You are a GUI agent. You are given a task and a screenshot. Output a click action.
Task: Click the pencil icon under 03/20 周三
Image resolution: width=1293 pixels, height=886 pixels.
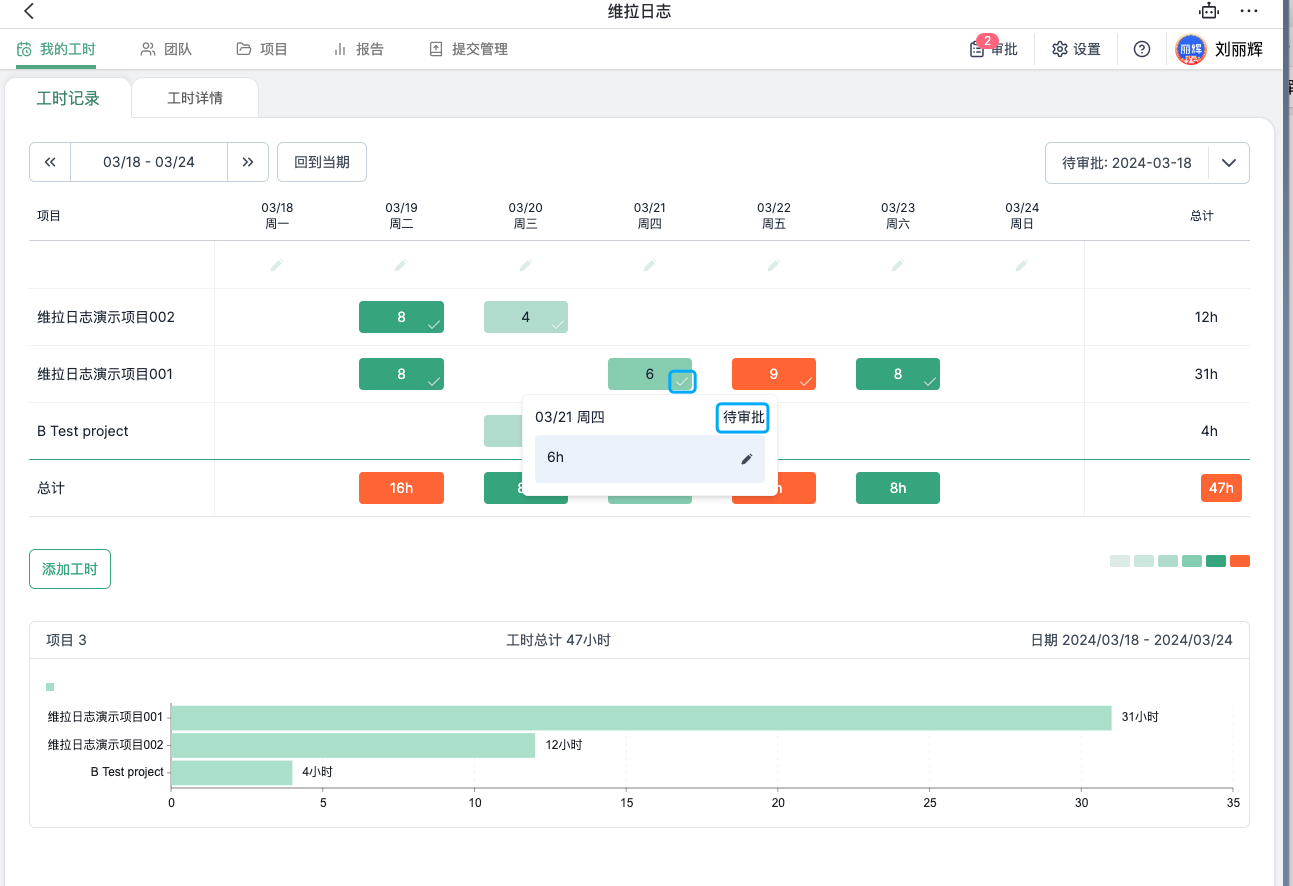point(526,265)
